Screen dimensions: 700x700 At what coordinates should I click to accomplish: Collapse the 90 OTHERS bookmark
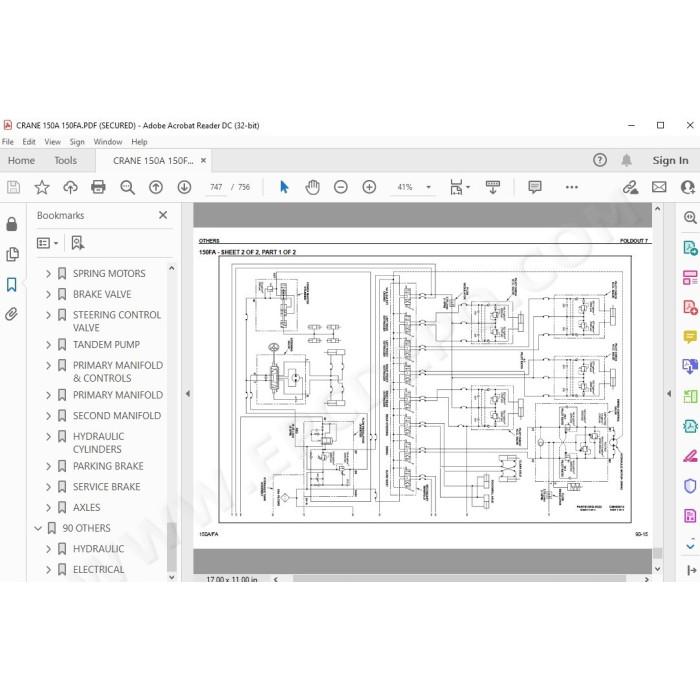click(38, 528)
